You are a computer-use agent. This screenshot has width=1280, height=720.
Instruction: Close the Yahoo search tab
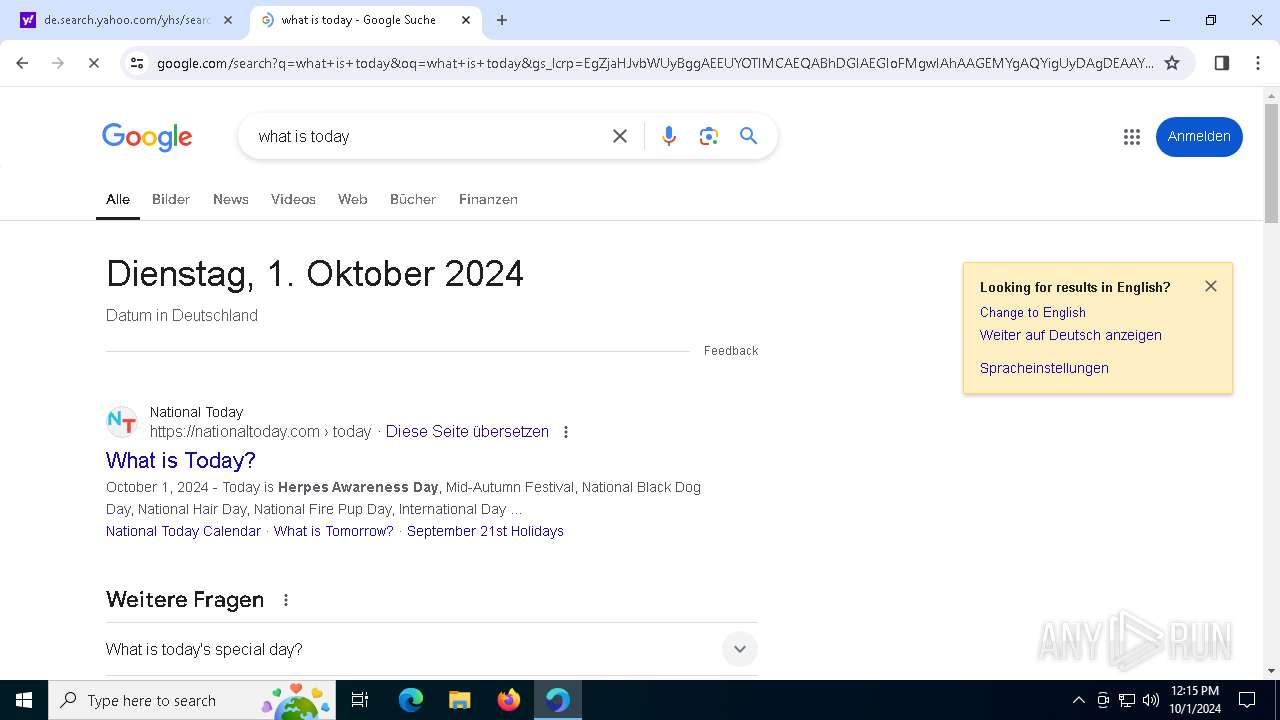click(x=227, y=20)
